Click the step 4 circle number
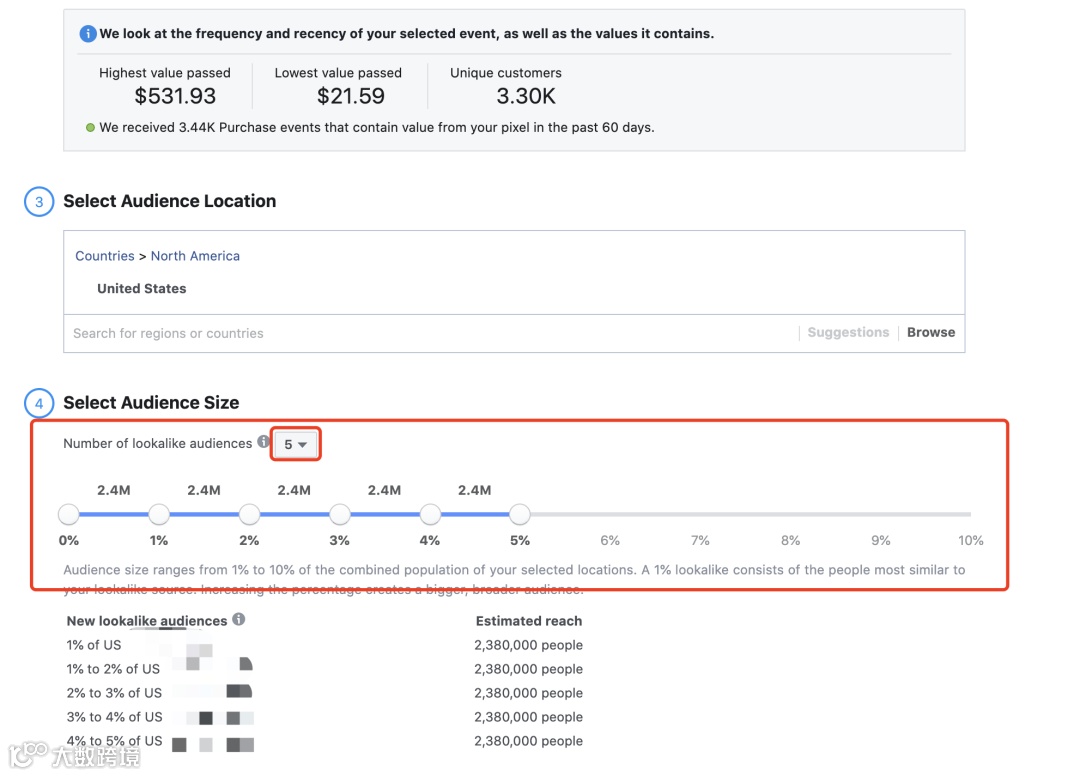Image resolution: width=1080 pixels, height=776 pixels. tap(39, 403)
